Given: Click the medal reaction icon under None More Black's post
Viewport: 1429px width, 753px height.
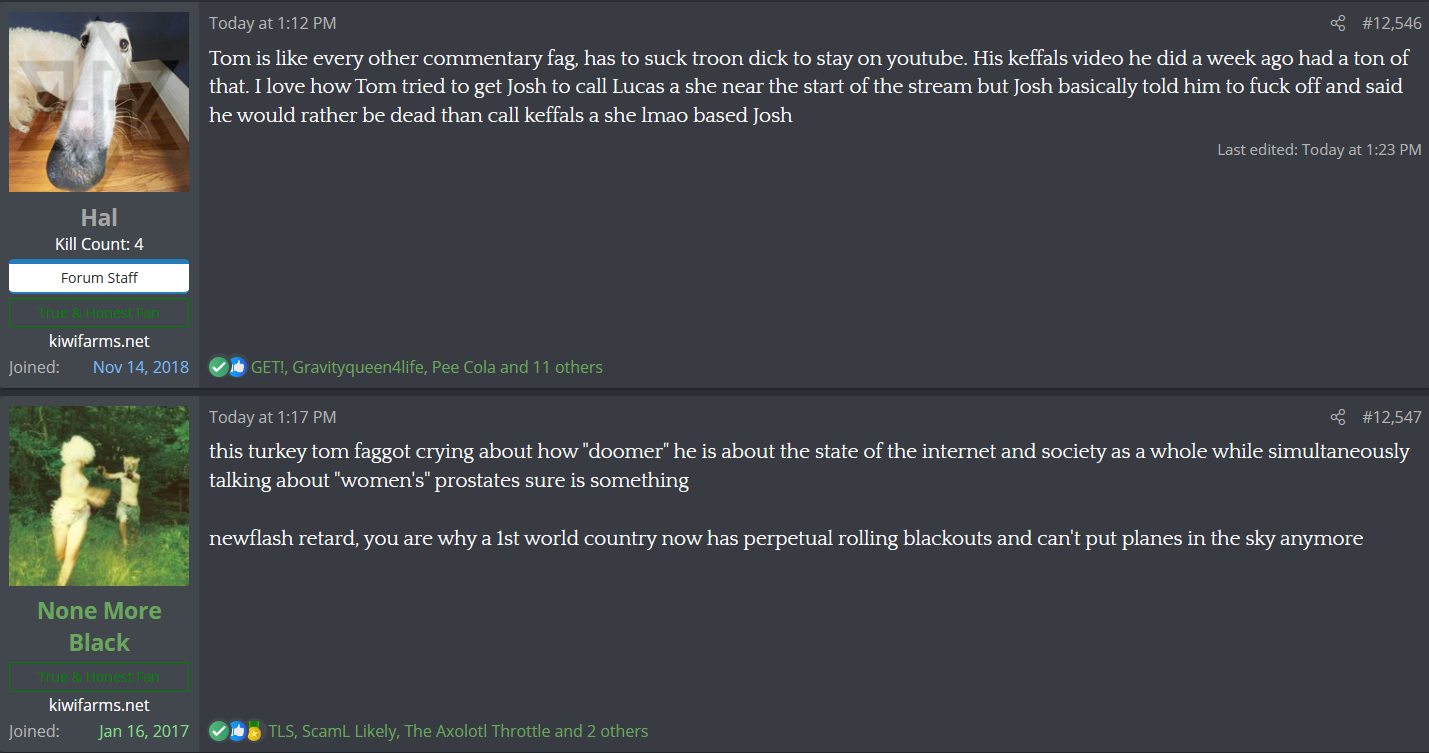Looking at the screenshot, I should pos(254,731).
